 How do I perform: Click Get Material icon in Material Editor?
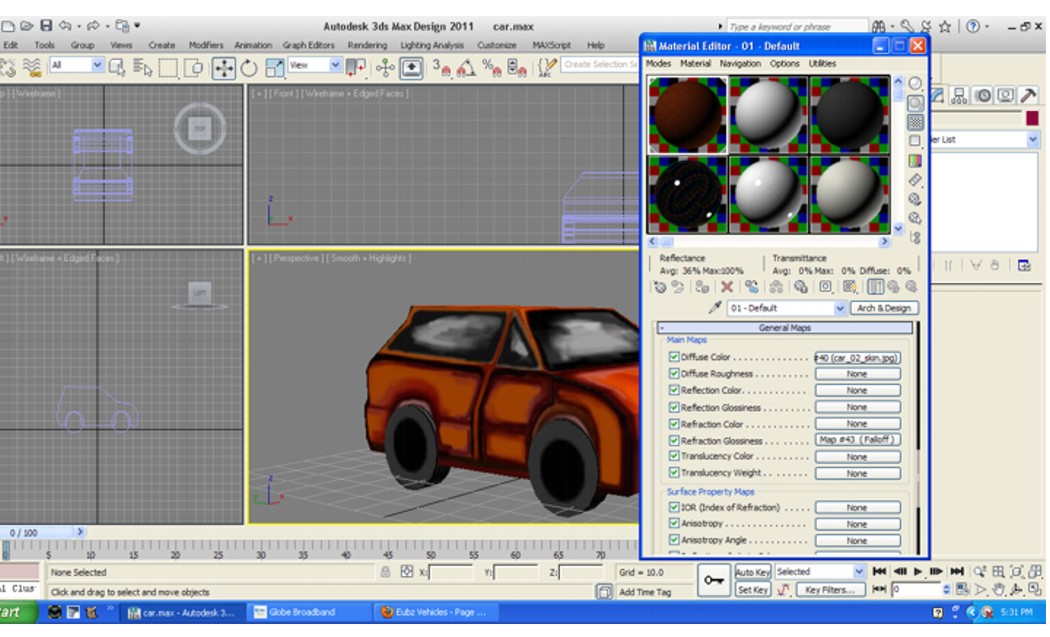pos(660,287)
